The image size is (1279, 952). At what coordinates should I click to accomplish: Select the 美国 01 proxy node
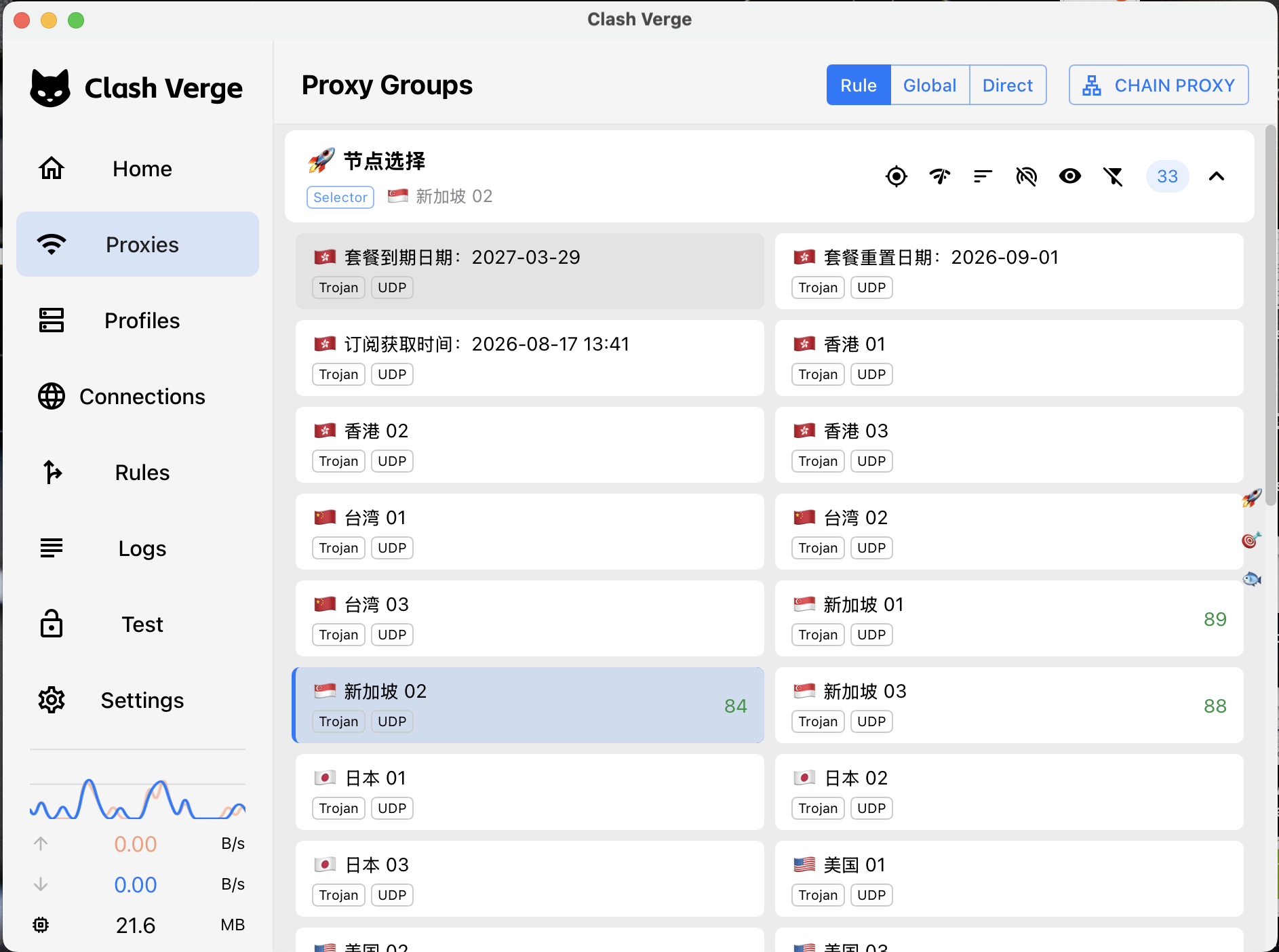pyautogui.click(x=1009, y=879)
